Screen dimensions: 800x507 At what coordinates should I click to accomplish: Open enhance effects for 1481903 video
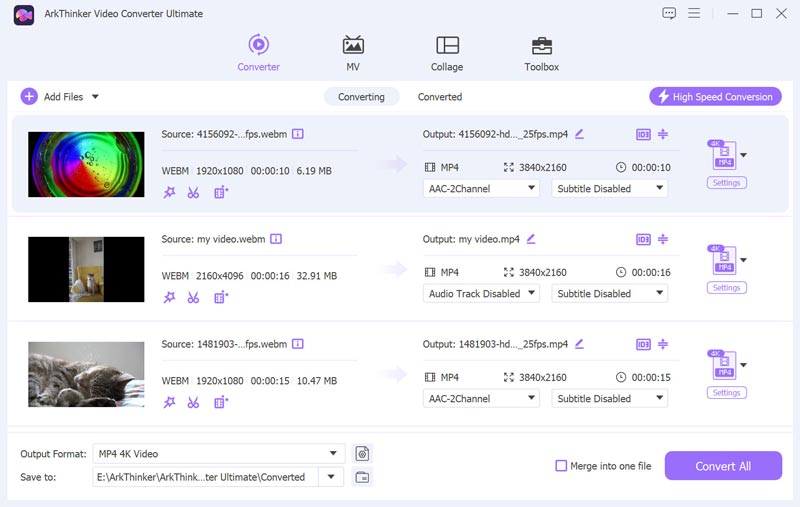pyautogui.click(x=169, y=402)
